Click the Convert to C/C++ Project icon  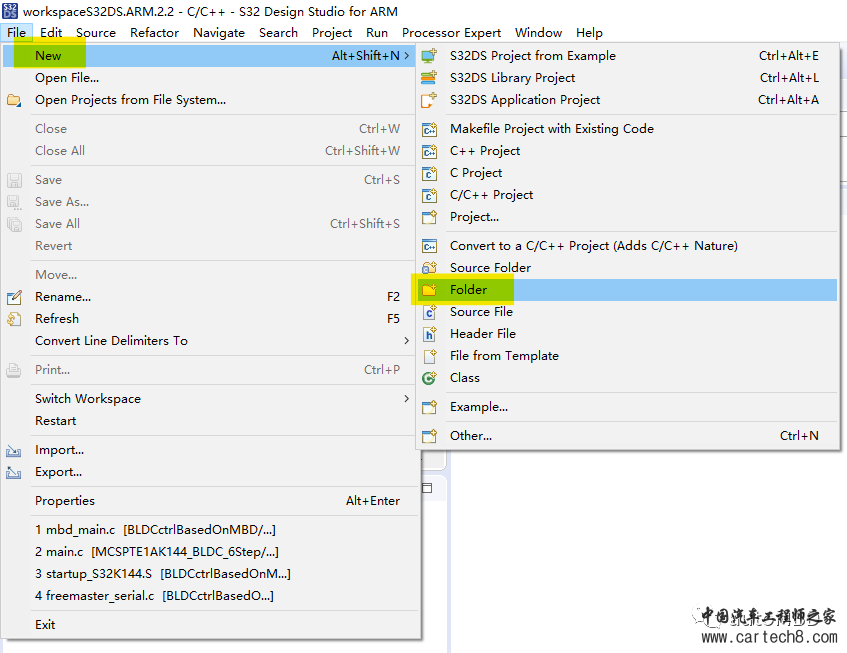coord(429,246)
